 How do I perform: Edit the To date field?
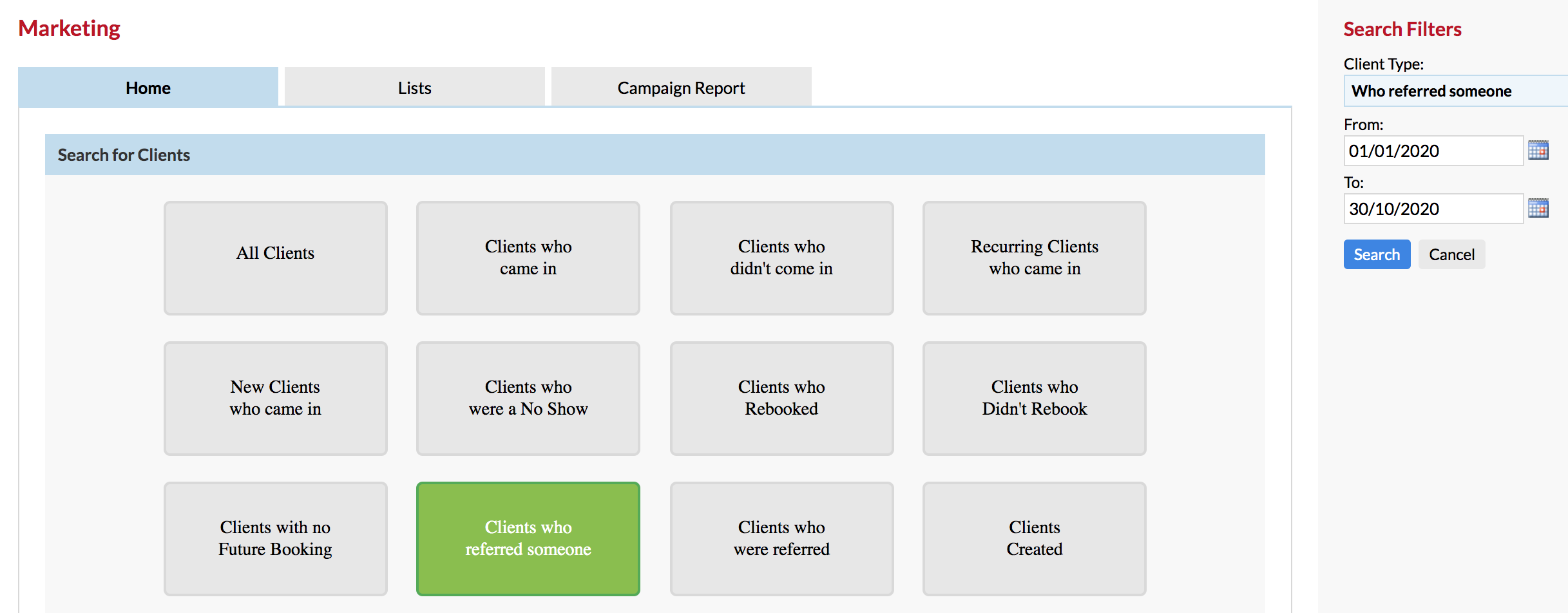(1433, 209)
